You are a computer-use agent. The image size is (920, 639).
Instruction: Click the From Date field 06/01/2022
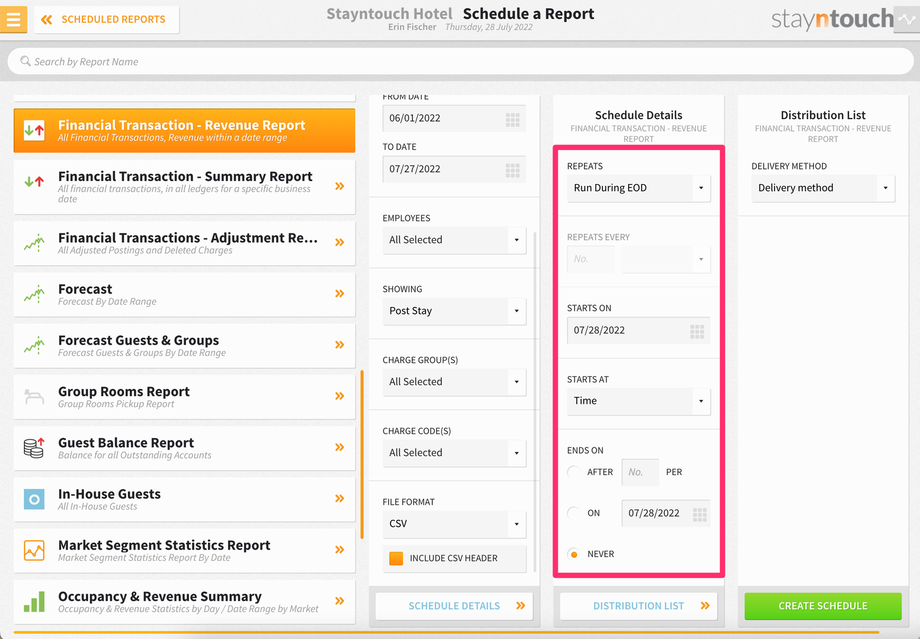454,119
